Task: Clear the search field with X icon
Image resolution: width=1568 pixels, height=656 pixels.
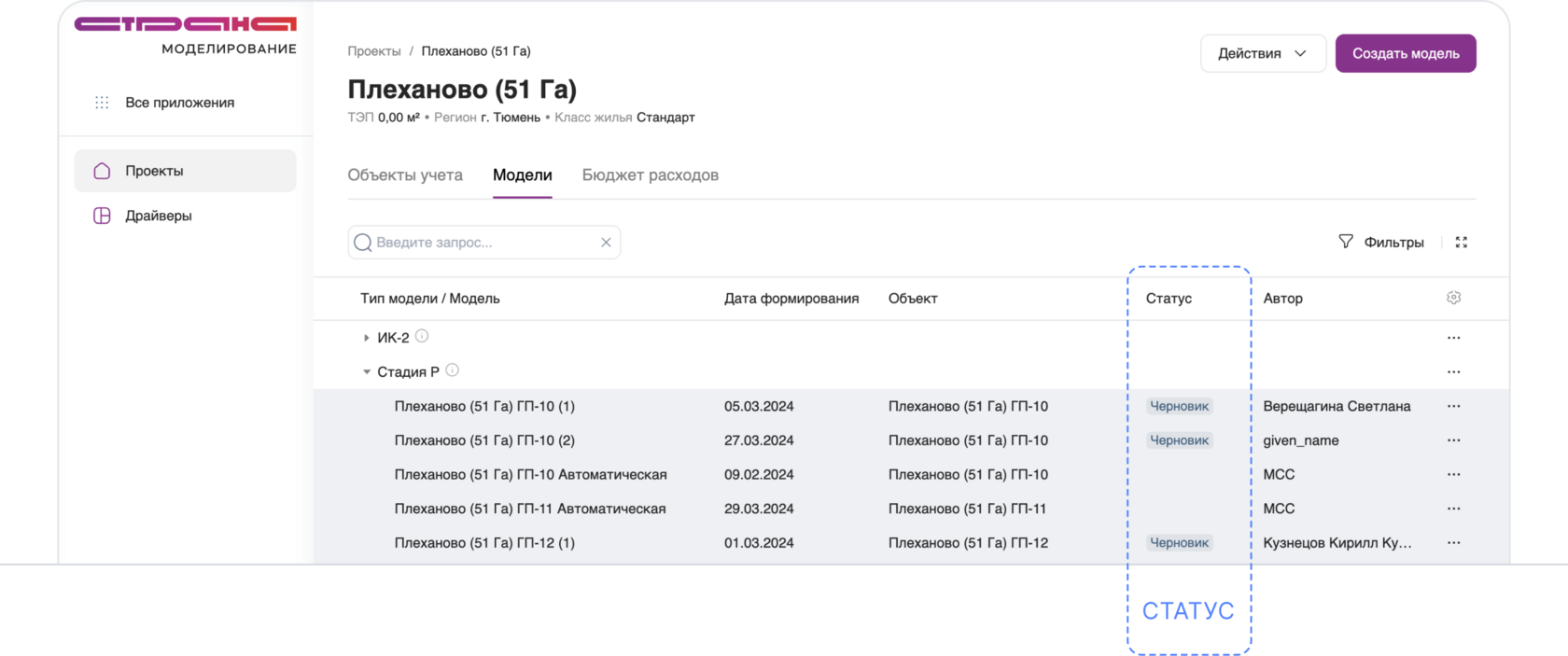Action: [606, 243]
